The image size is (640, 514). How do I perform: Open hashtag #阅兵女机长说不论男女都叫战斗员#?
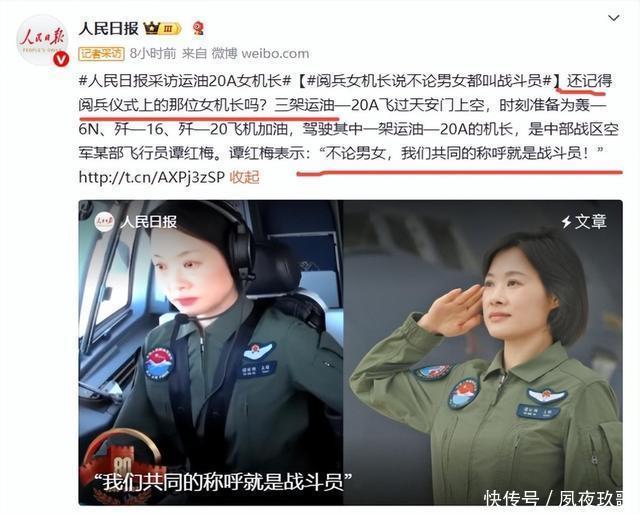click(x=429, y=81)
